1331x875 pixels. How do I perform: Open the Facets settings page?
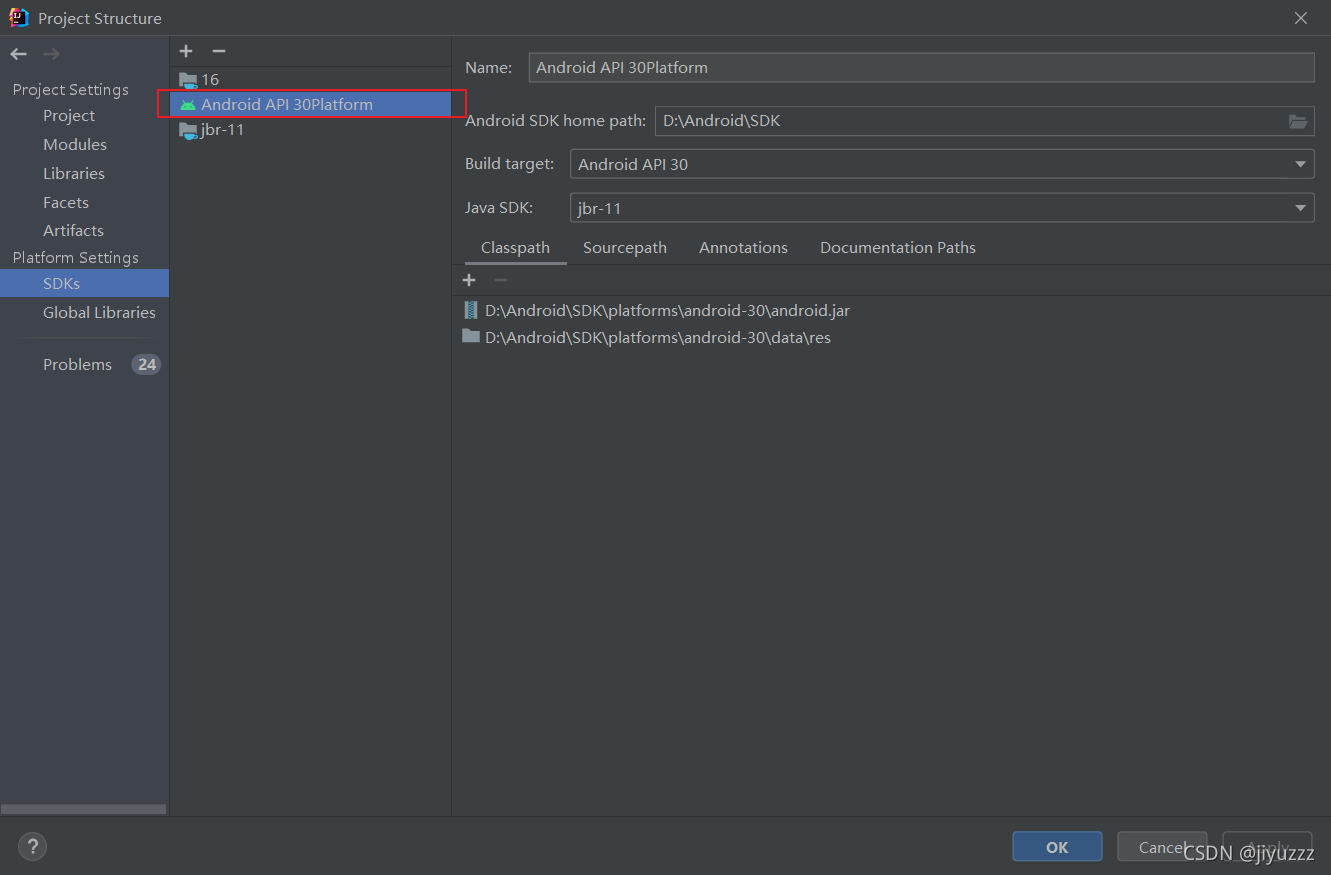(x=66, y=202)
